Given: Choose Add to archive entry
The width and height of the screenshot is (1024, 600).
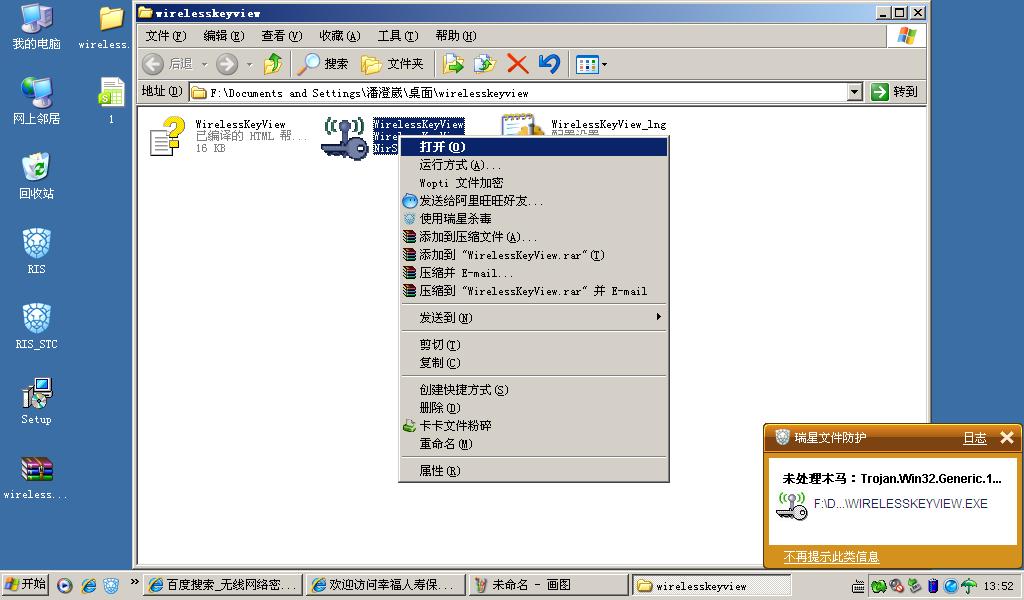Looking at the screenshot, I should point(534,237).
